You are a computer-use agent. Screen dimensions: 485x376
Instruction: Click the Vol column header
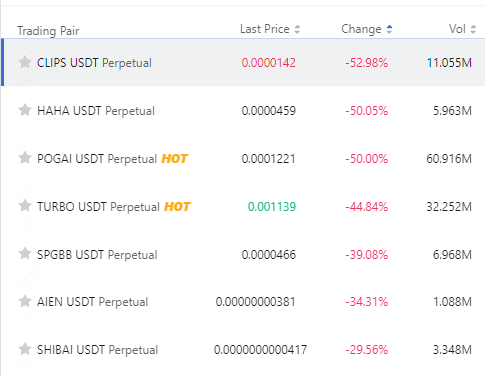pos(457,29)
